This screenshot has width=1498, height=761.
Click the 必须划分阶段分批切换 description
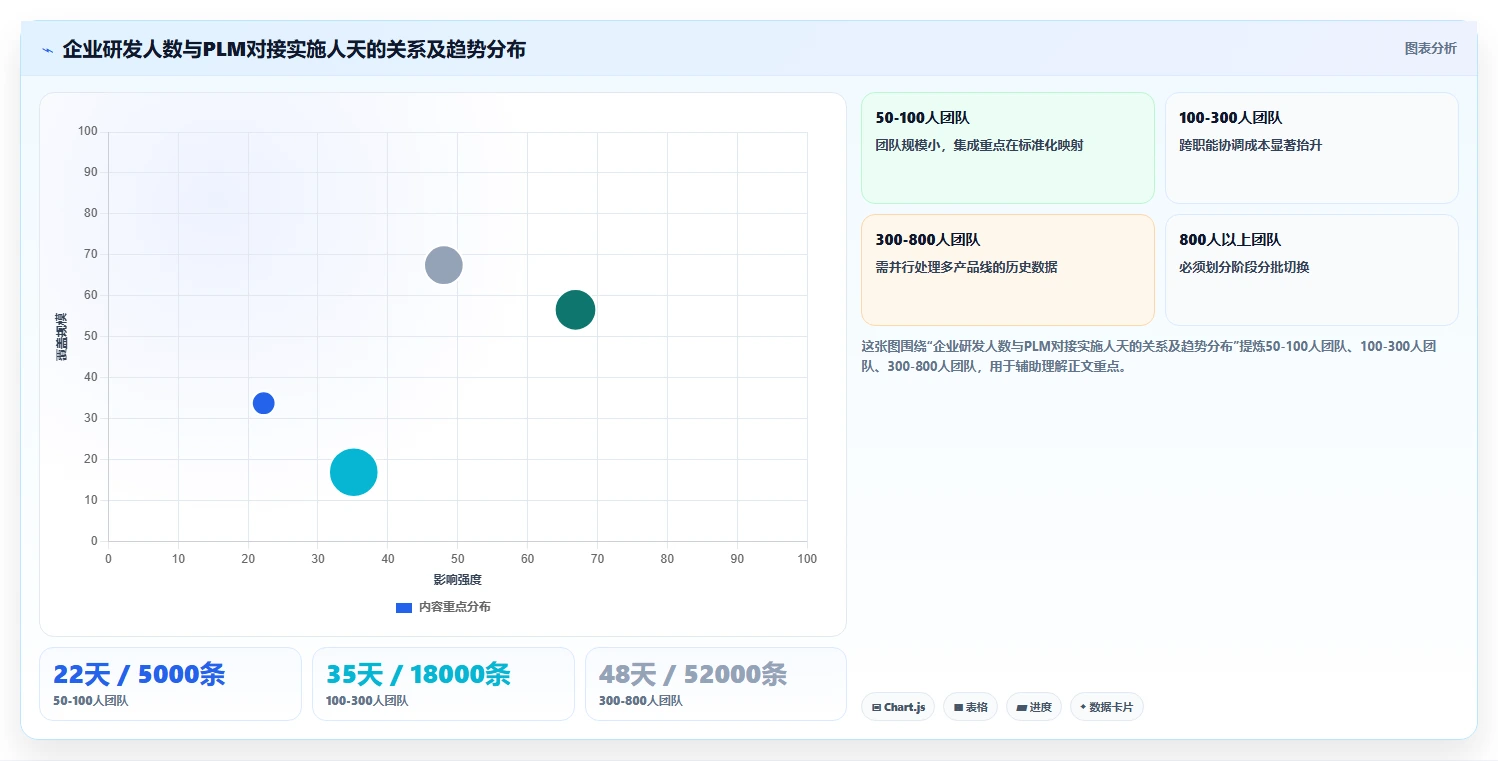coord(1244,267)
